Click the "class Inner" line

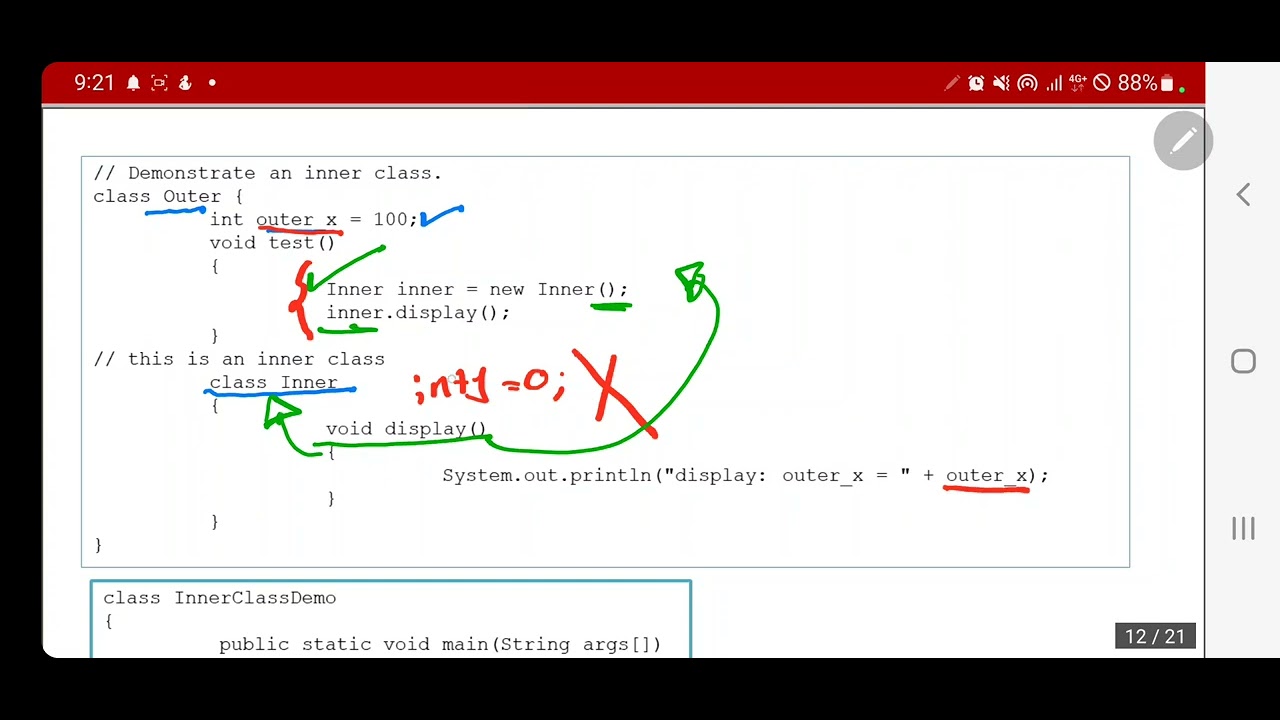(x=273, y=382)
